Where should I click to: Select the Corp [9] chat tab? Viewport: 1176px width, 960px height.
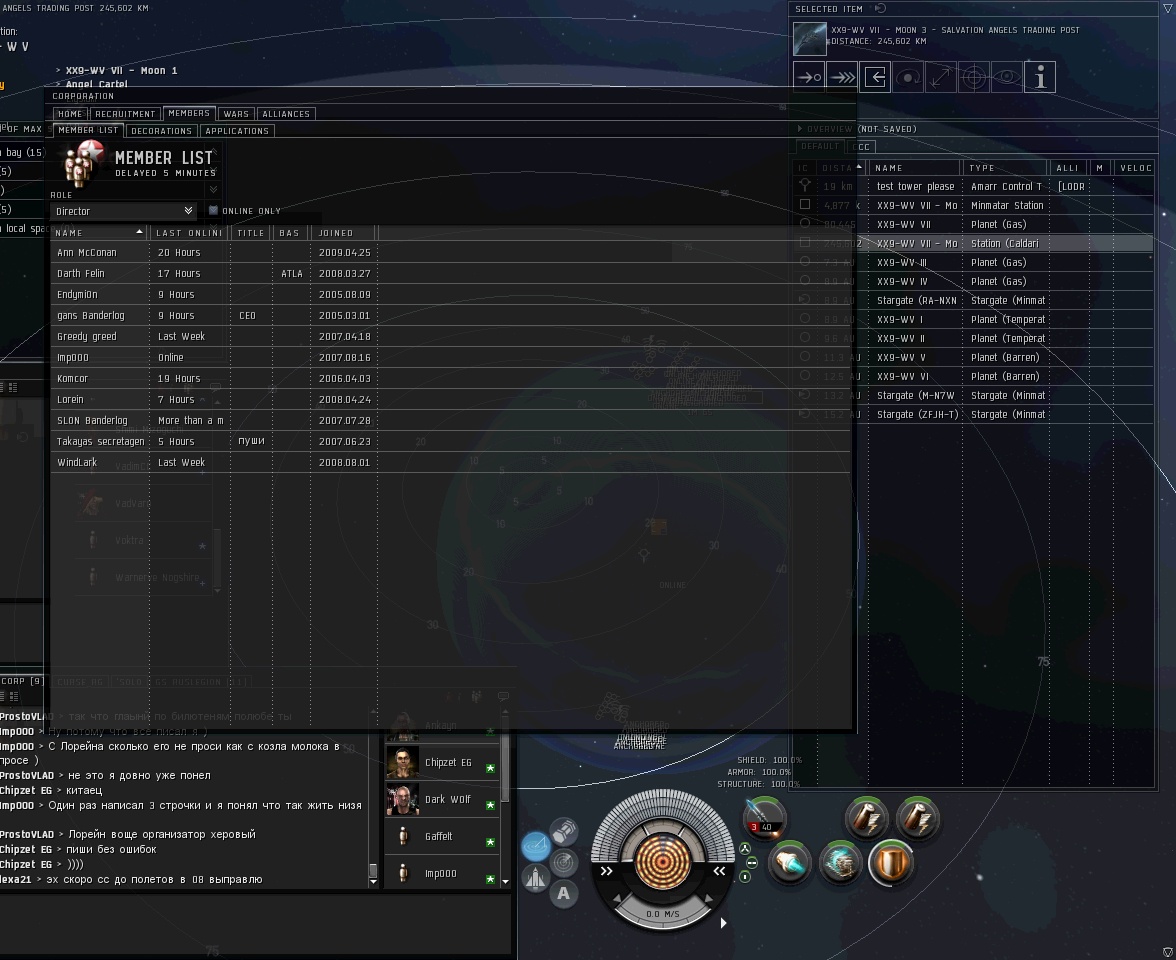tap(22, 681)
